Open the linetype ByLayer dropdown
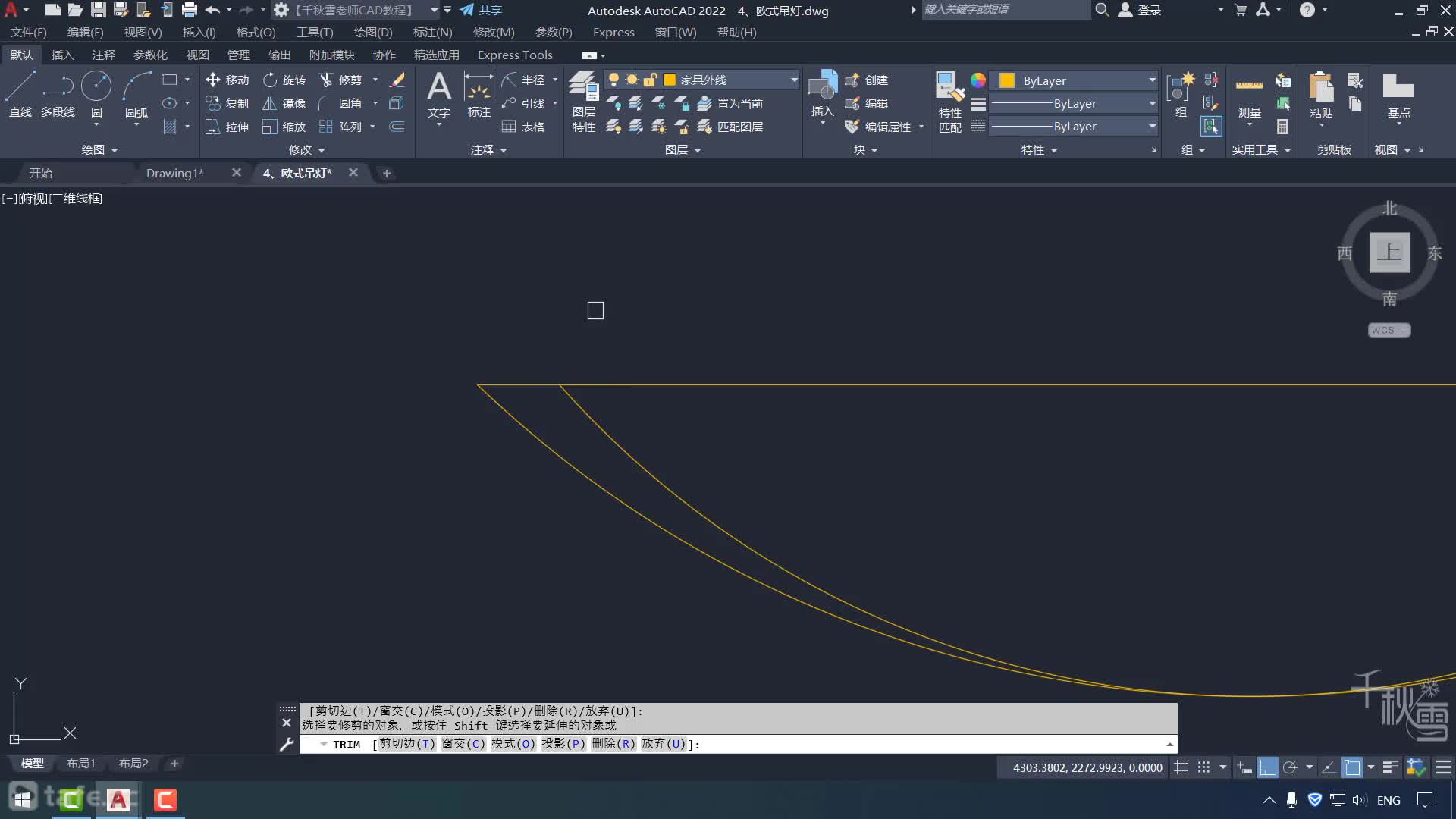Viewport: 1456px width, 819px height. click(1074, 127)
